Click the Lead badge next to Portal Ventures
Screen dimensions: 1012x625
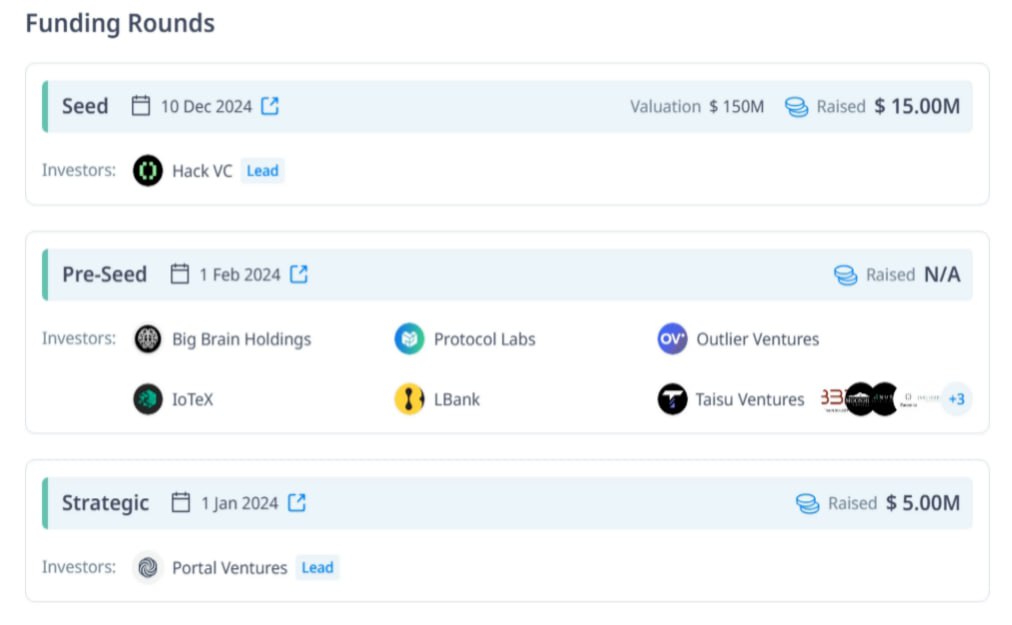pyautogui.click(x=318, y=568)
